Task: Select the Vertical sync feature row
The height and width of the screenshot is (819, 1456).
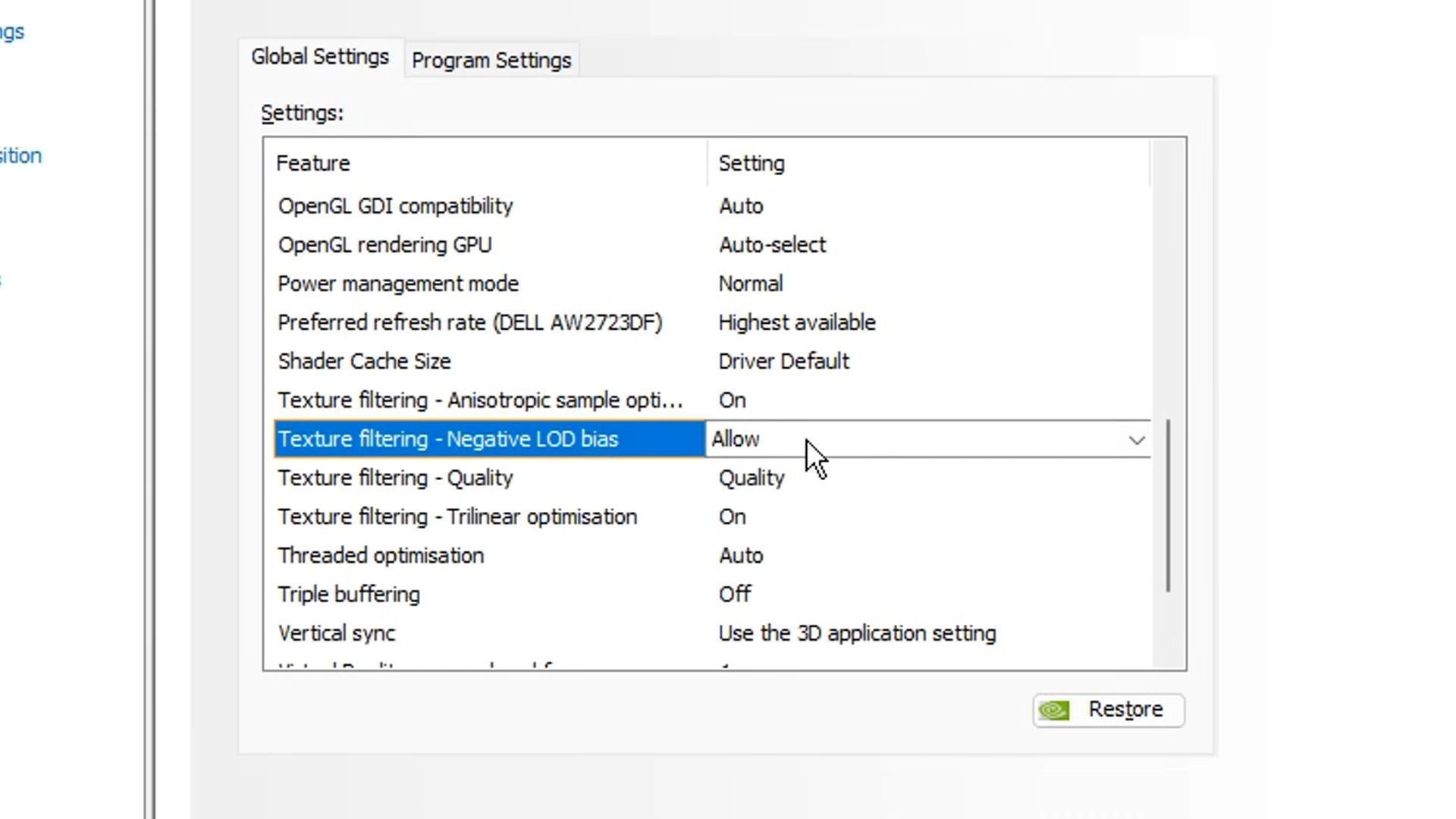Action: pyautogui.click(x=336, y=633)
